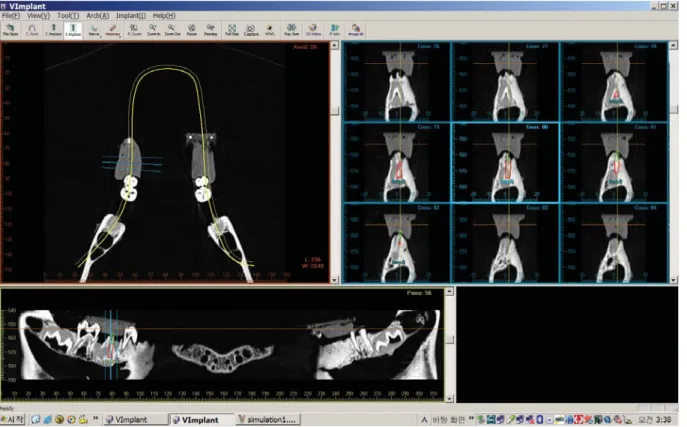Screen dimensions: 687x427
Task: Click the Capture icon
Action: coord(251,30)
